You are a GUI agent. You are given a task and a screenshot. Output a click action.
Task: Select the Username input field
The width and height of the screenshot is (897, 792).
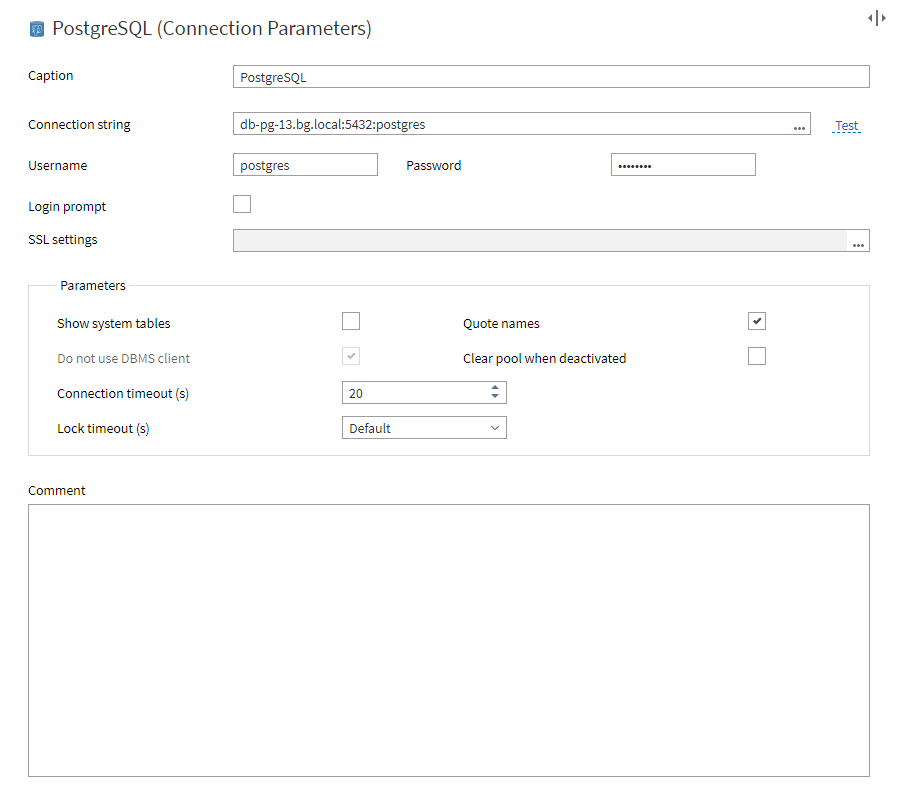[x=305, y=165]
